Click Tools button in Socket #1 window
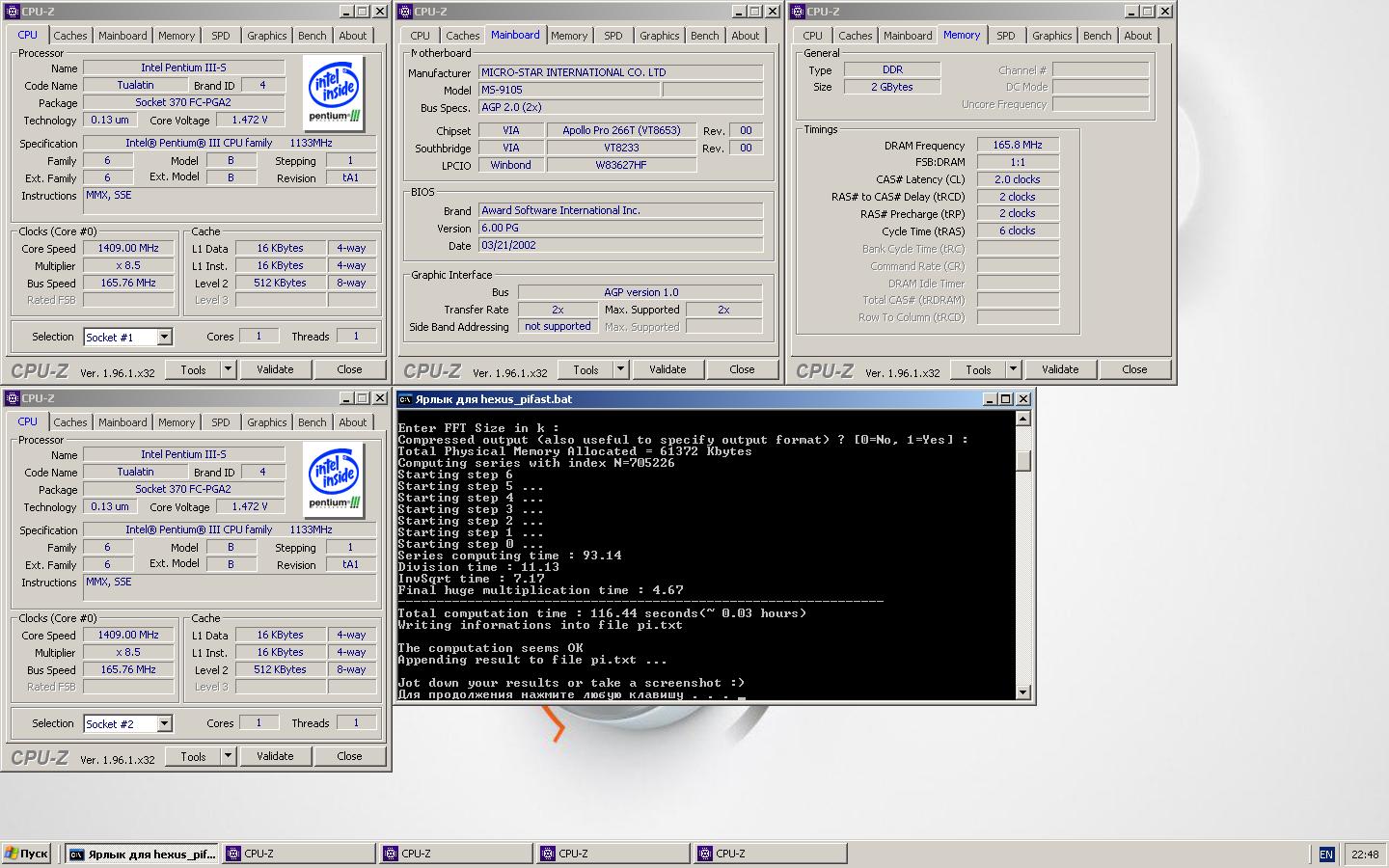This screenshot has height=868, width=1389. tap(193, 369)
